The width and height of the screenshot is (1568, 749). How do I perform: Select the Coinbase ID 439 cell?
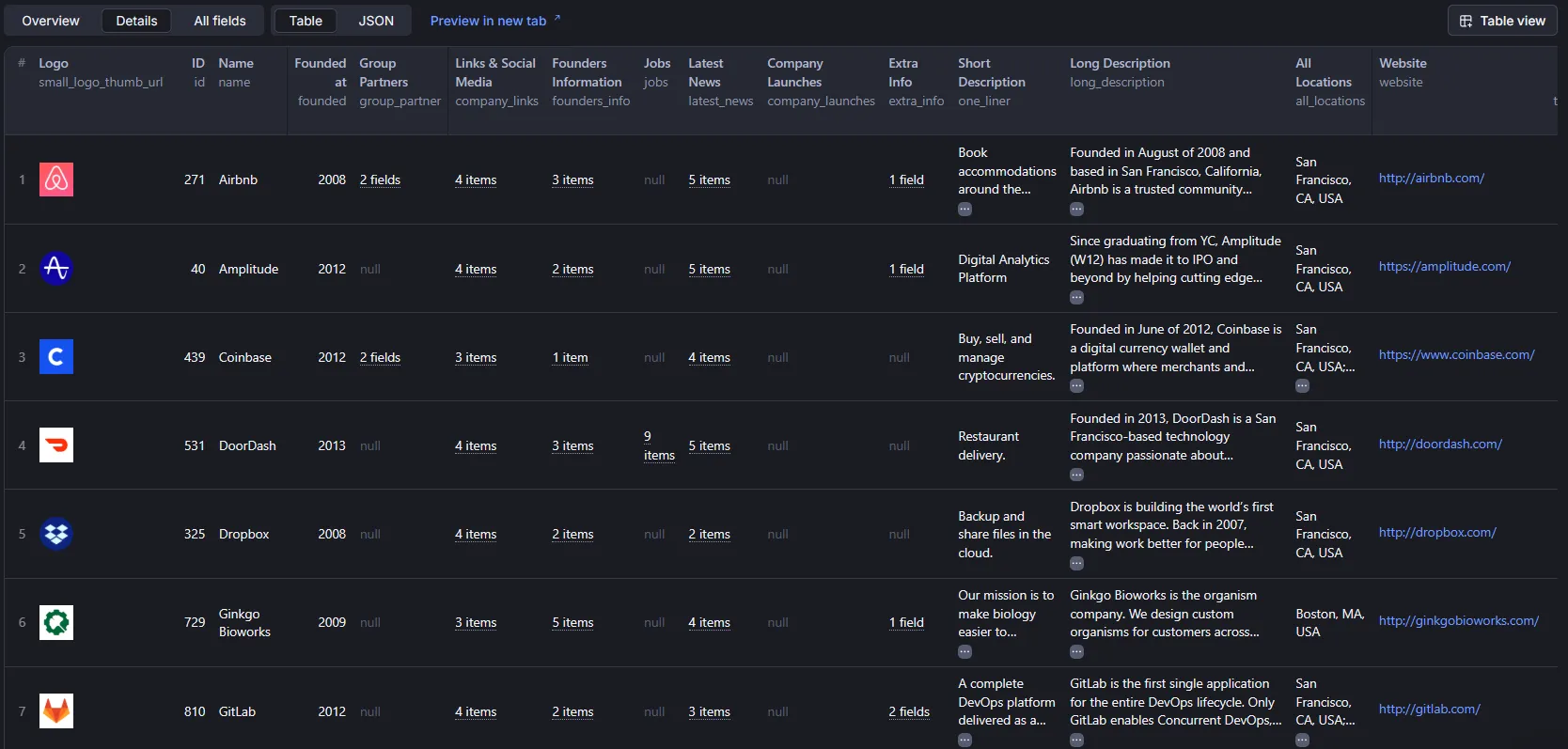(195, 357)
